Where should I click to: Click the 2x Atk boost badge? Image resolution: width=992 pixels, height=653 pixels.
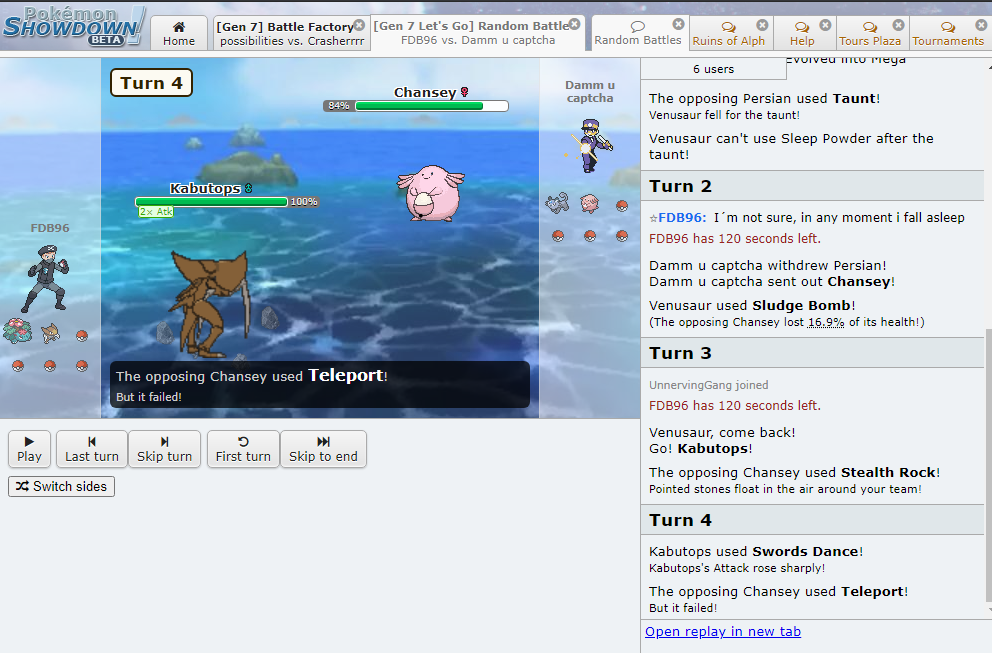(156, 212)
